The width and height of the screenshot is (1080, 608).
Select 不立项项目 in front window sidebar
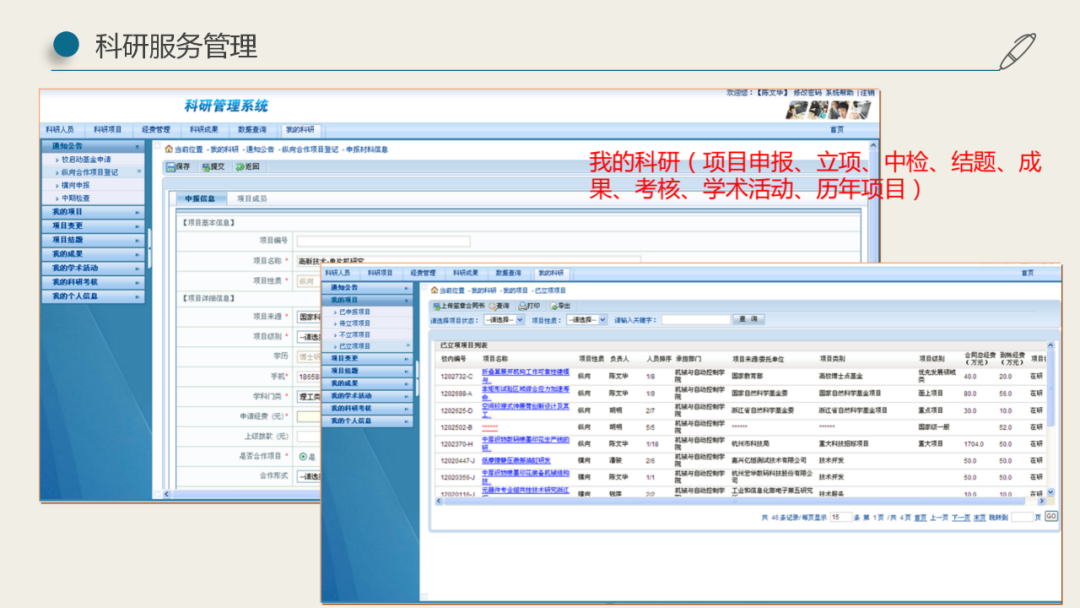[355, 335]
